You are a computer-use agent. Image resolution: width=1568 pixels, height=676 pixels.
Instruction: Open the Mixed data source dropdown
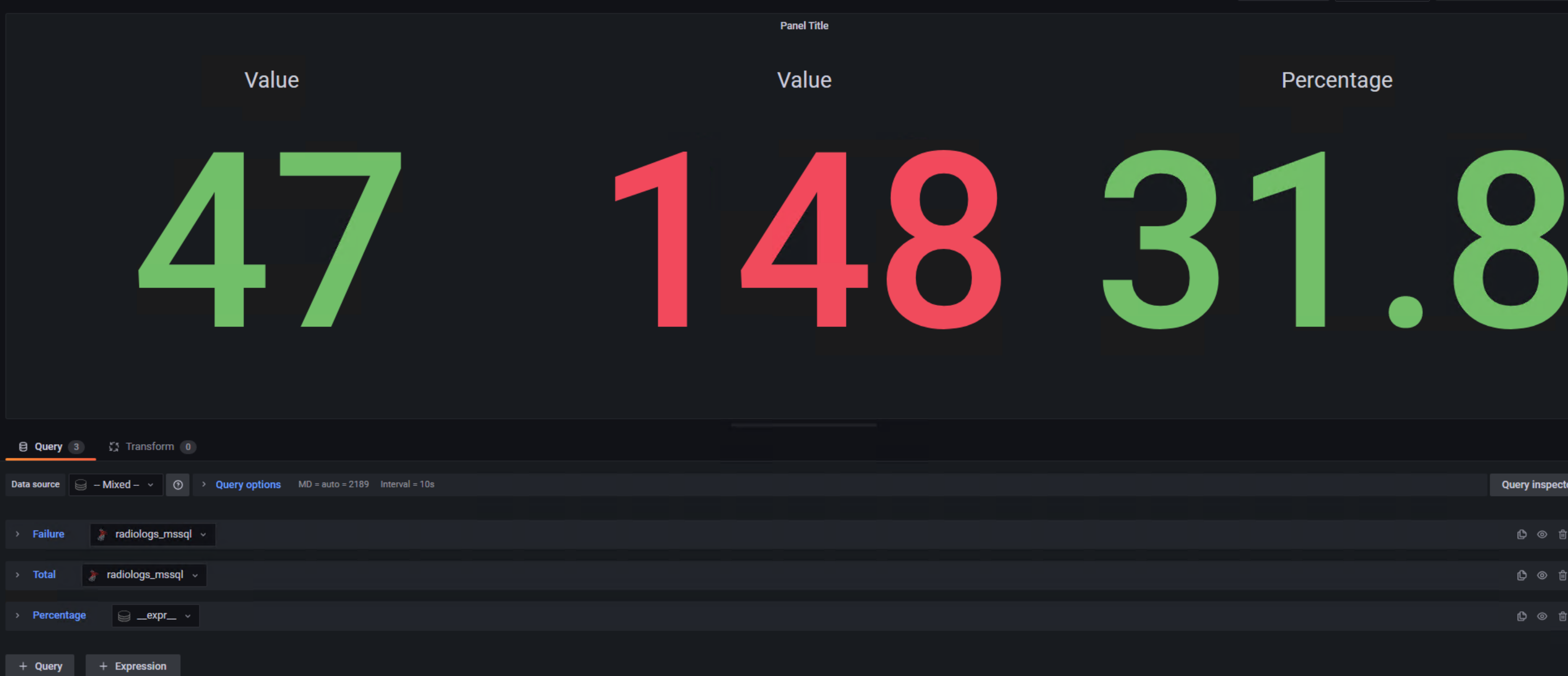(116, 484)
